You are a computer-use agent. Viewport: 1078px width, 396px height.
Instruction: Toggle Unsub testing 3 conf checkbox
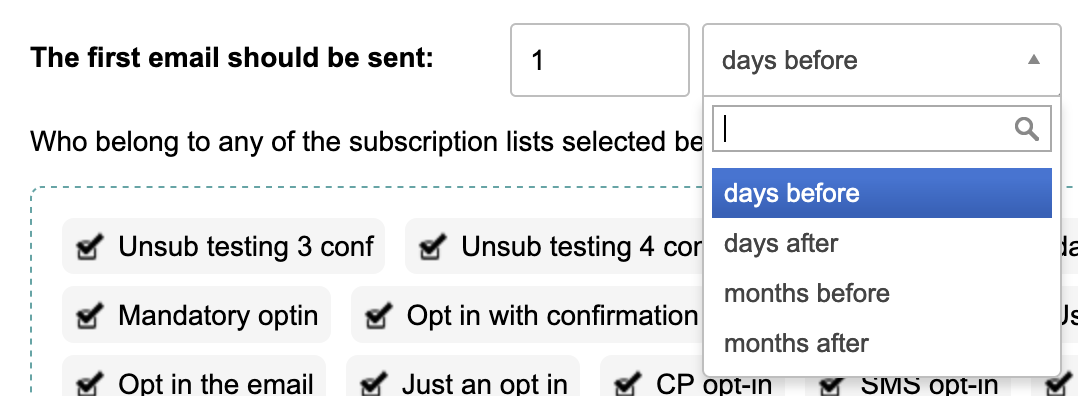(90, 246)
